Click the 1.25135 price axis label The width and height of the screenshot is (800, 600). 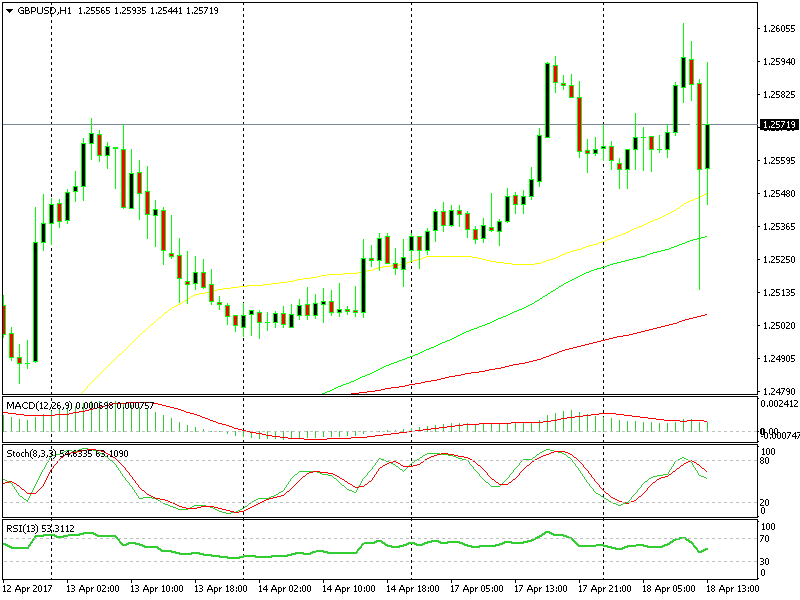coord(779,293)
